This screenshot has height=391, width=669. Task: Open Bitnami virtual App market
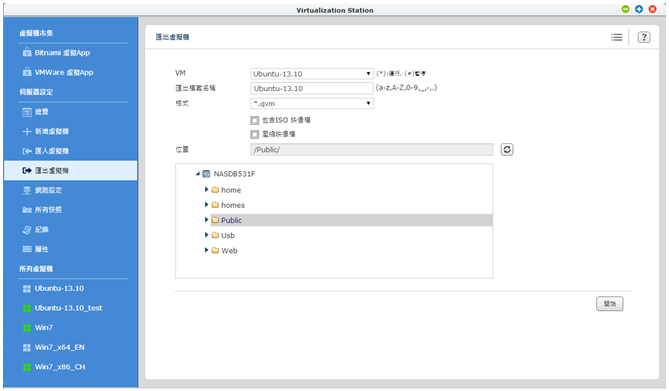pyautogui.click(x=62, y=53)
